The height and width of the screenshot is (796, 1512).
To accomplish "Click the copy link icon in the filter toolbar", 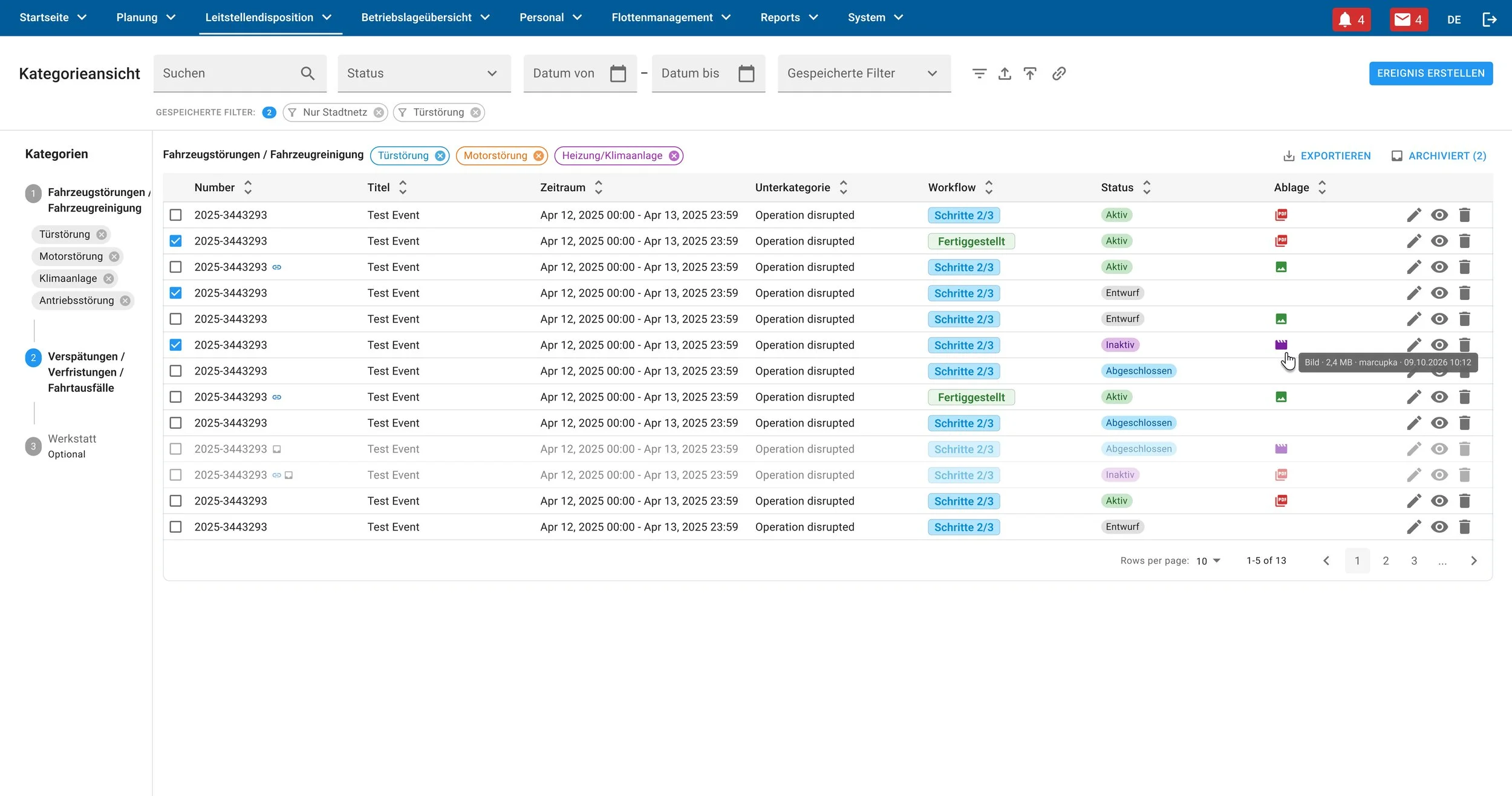I will (x=1058, y=73).
